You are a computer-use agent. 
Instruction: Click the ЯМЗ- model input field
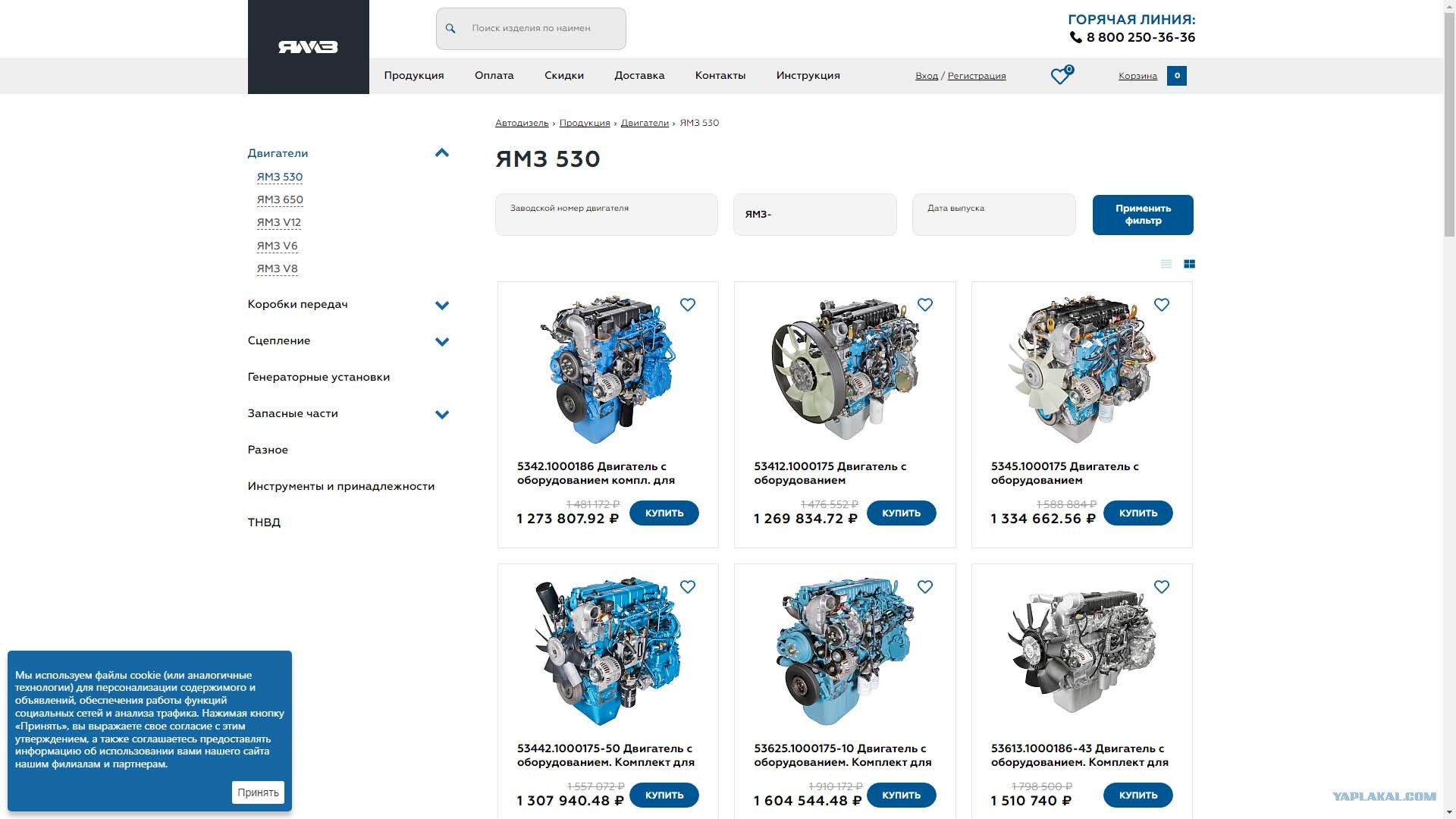(x=815, y=215)
